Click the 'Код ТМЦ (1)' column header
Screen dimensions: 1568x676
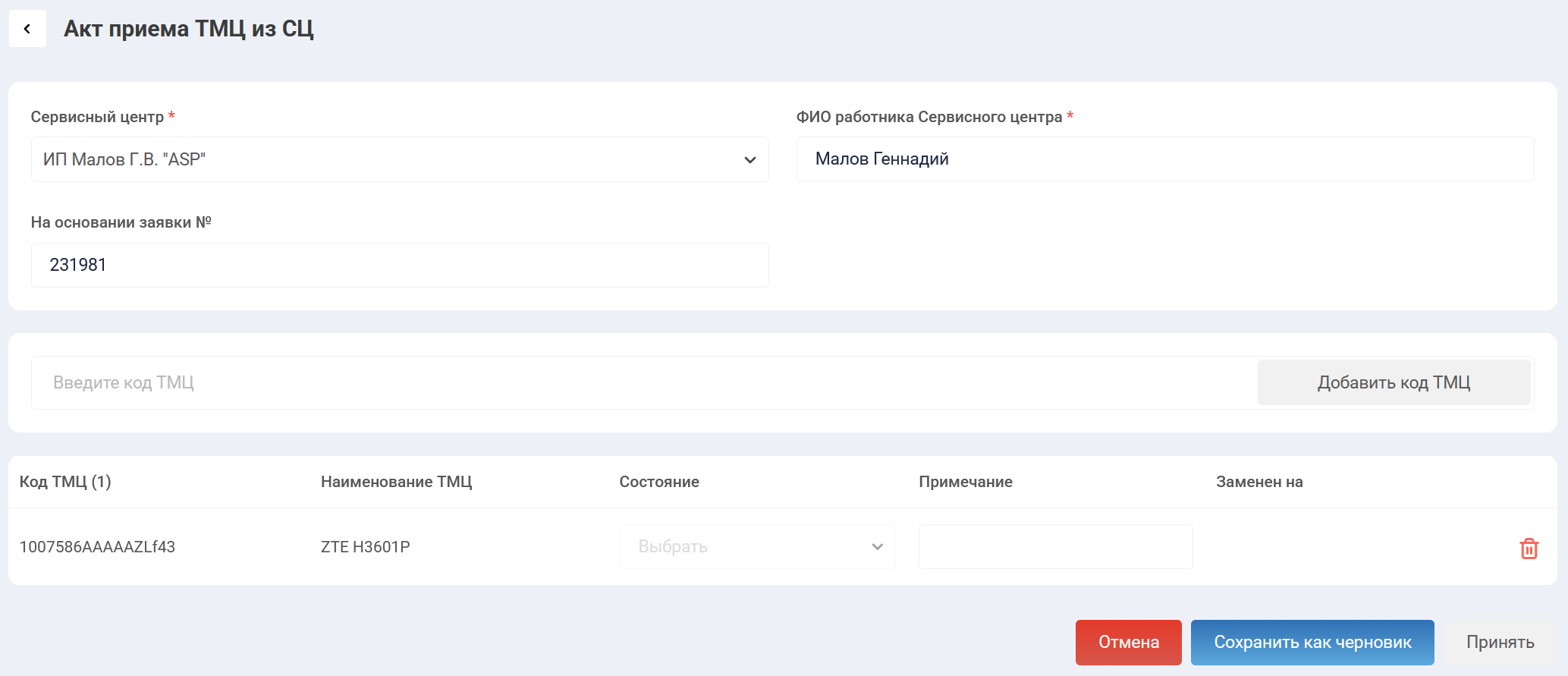(x=65, y=482)
